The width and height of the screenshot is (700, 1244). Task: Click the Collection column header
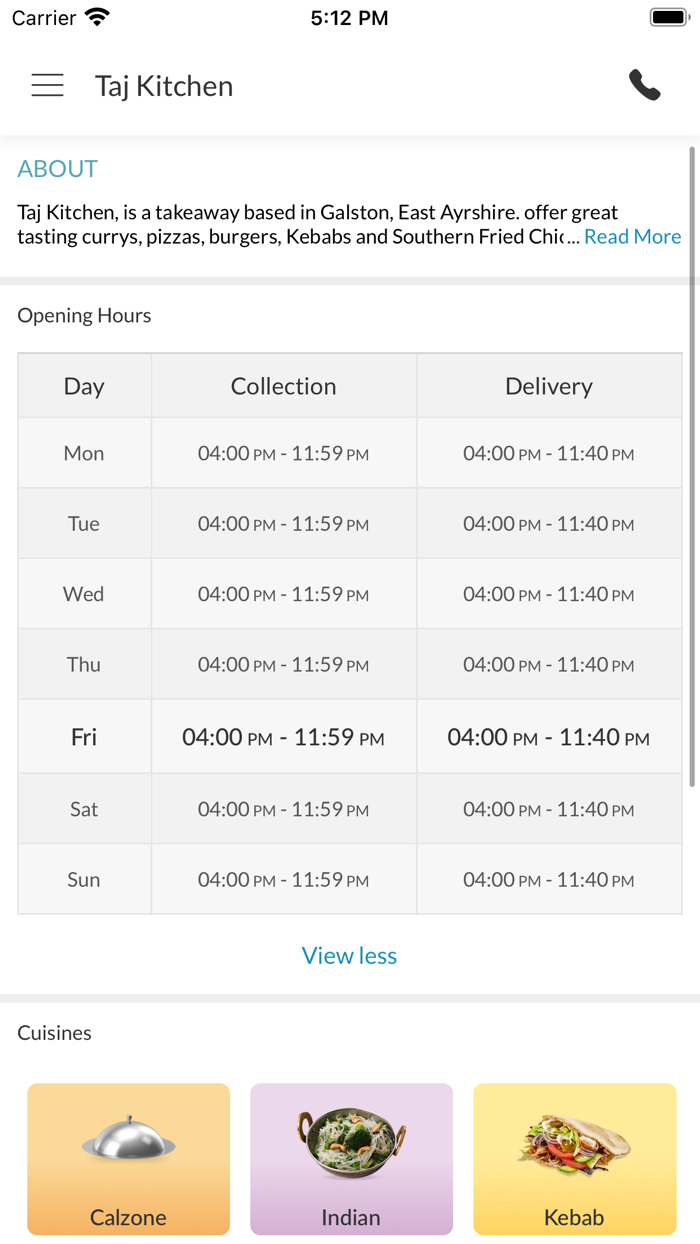point(283,386)
